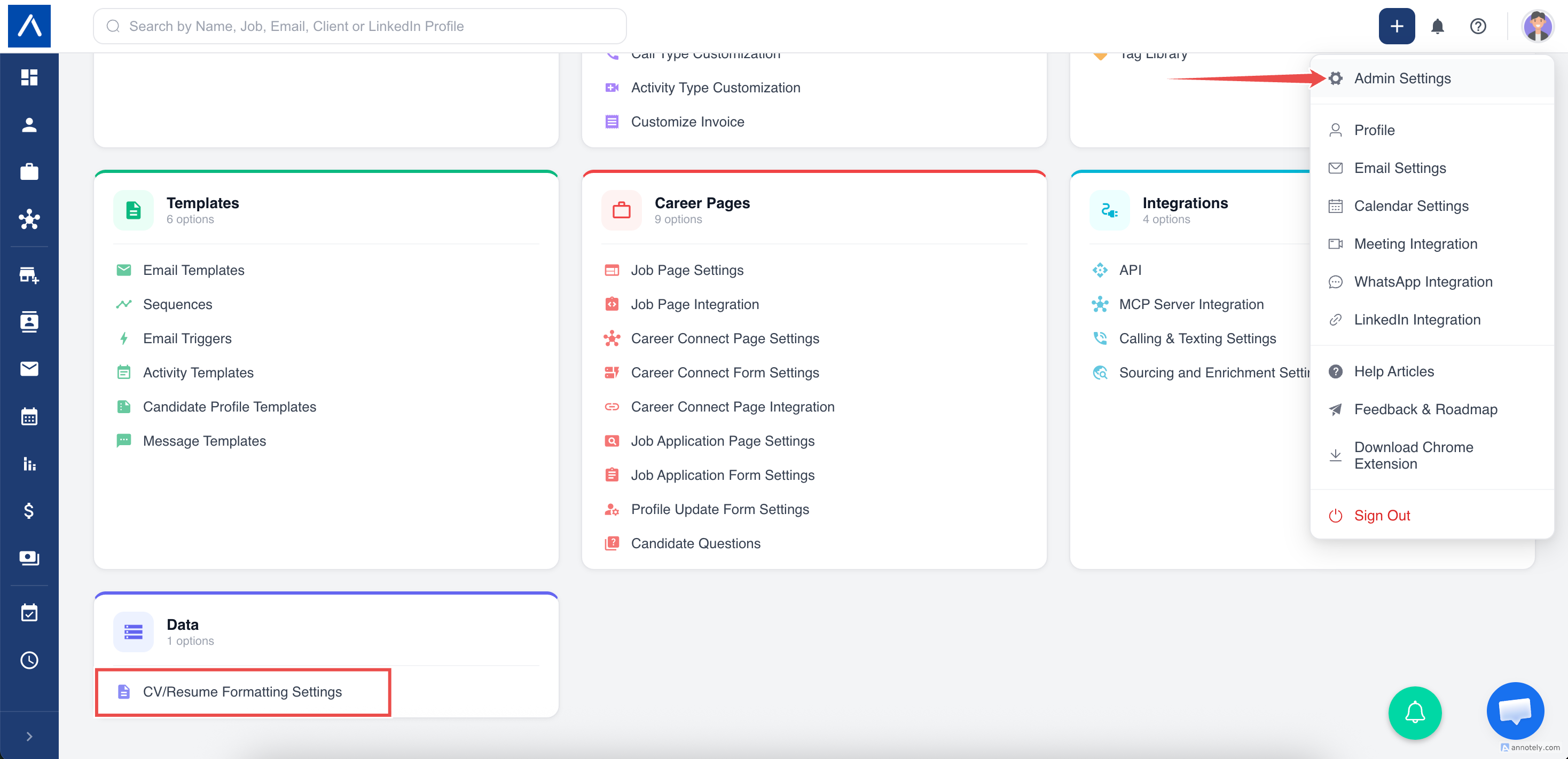Open Profile Update Form Settings
Screen dimensions: 1568x759
click(719, 510)
